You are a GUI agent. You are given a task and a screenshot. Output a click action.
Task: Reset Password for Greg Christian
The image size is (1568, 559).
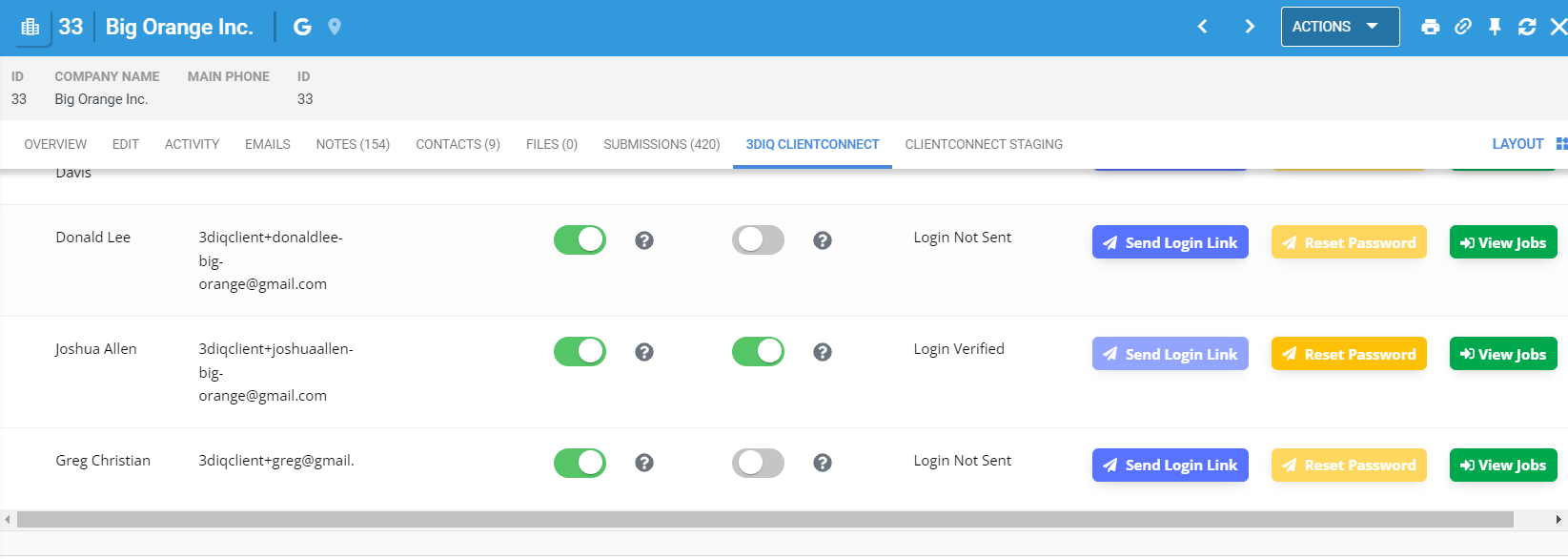[x=1349, y=466]
